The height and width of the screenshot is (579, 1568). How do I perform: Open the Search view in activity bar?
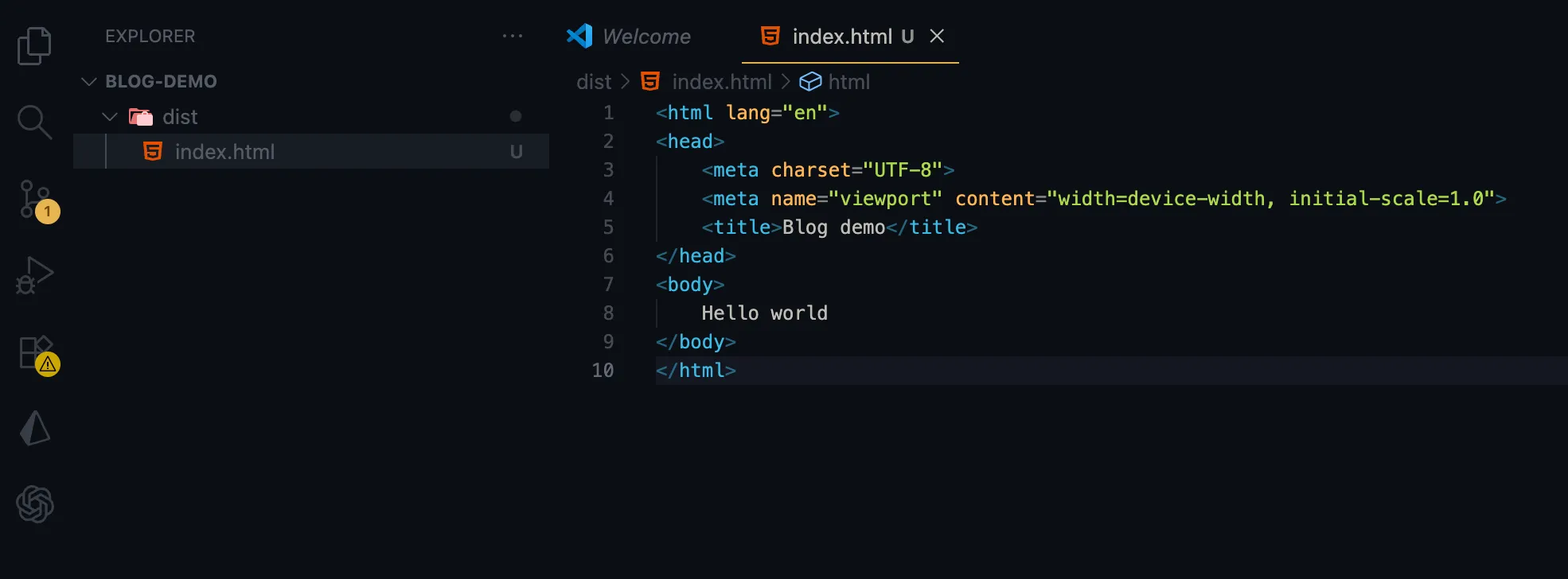(x=34, y=122)
